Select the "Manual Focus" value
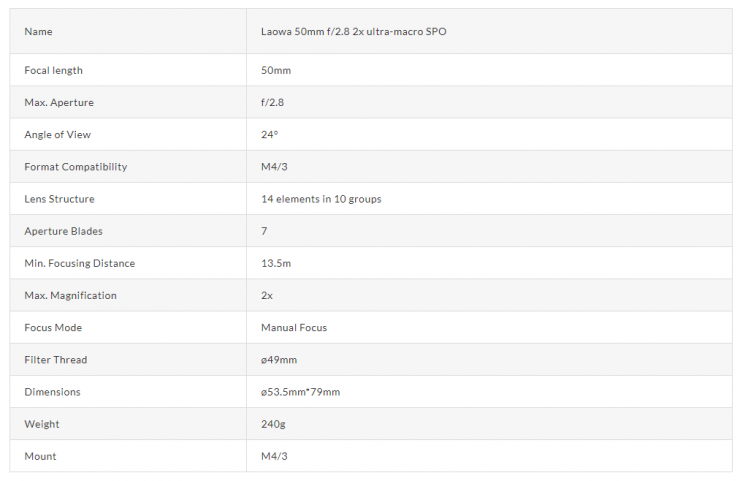The image size is (740, 481). point(293,328)
